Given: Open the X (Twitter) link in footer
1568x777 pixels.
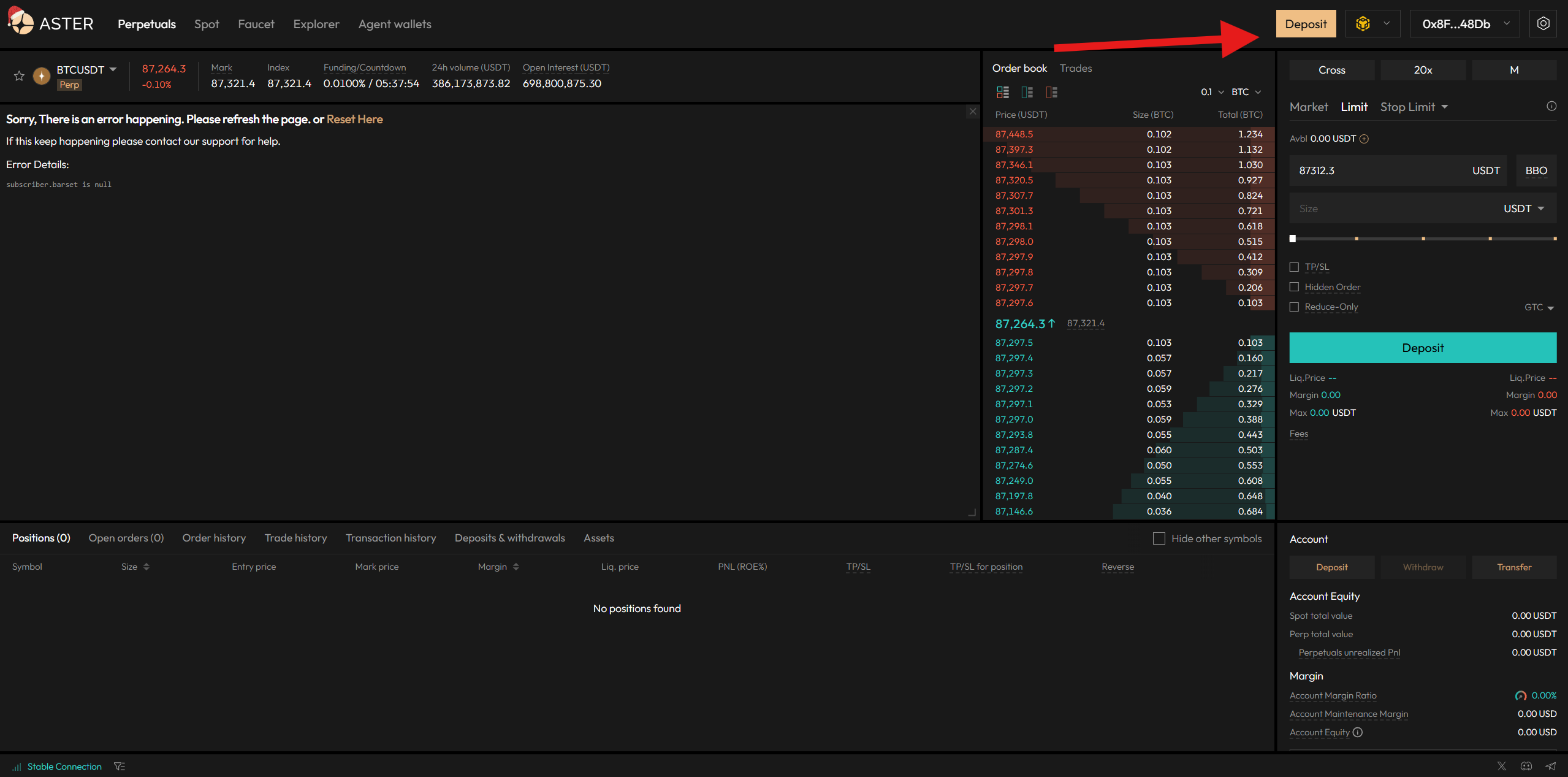Looking at the screenshot, I should click(1501, 766).
